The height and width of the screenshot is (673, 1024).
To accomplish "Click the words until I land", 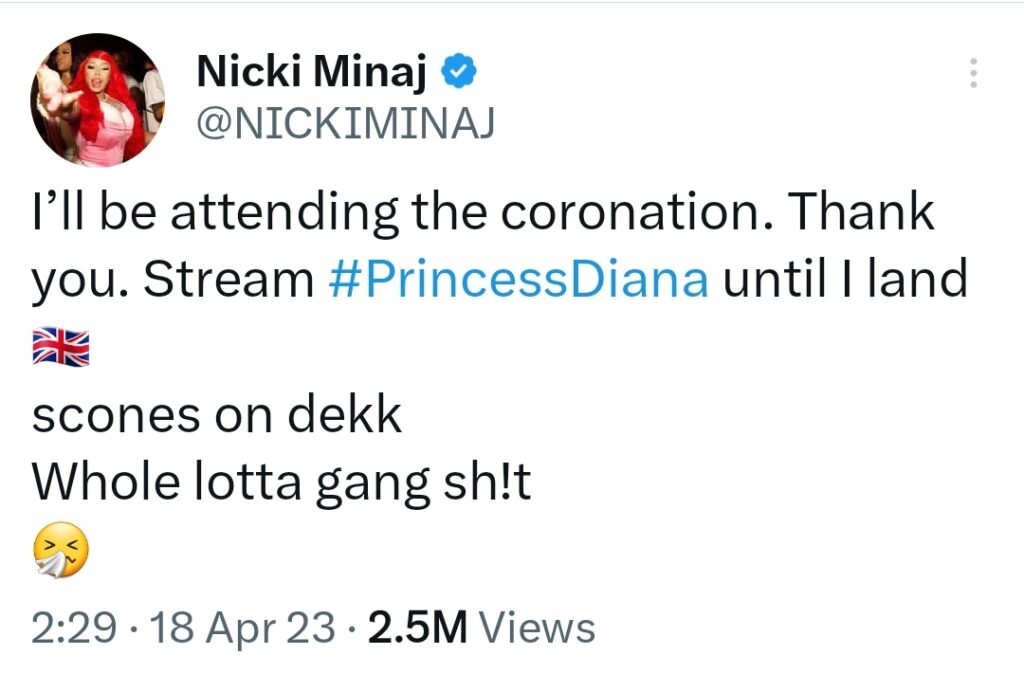I will point(845,281).
